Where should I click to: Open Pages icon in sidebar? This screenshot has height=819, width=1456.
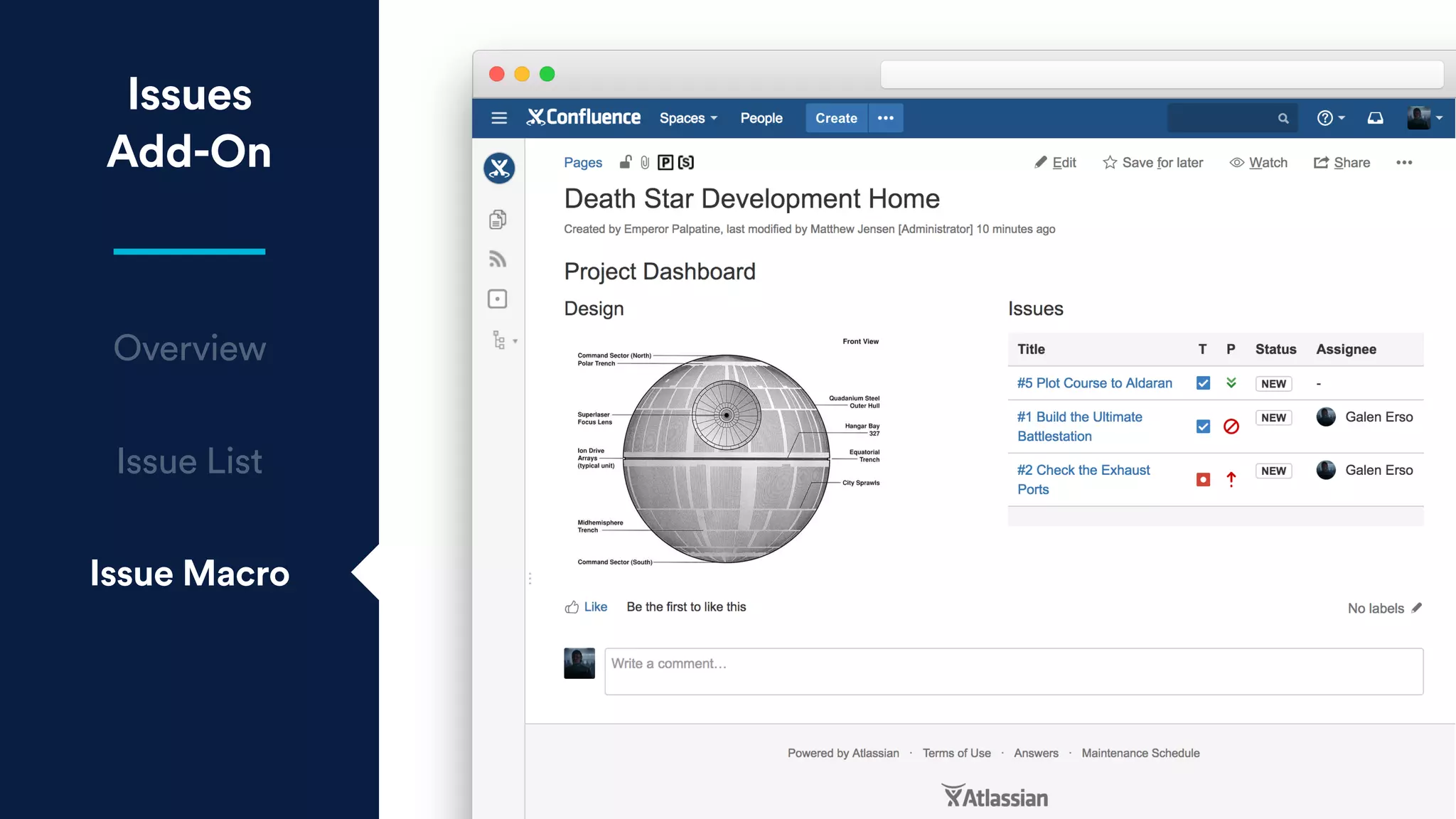tap(498, 220)
